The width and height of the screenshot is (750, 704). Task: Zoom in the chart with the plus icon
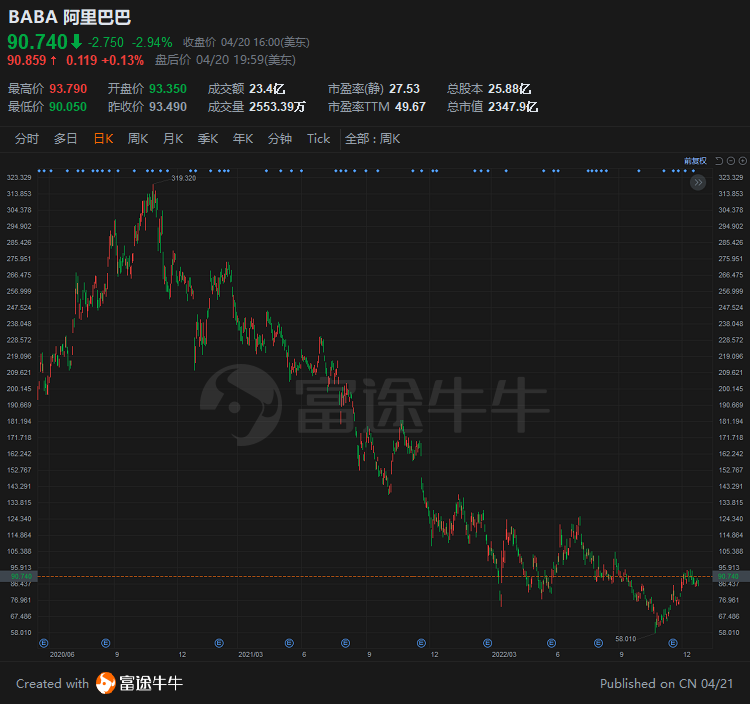743,161
